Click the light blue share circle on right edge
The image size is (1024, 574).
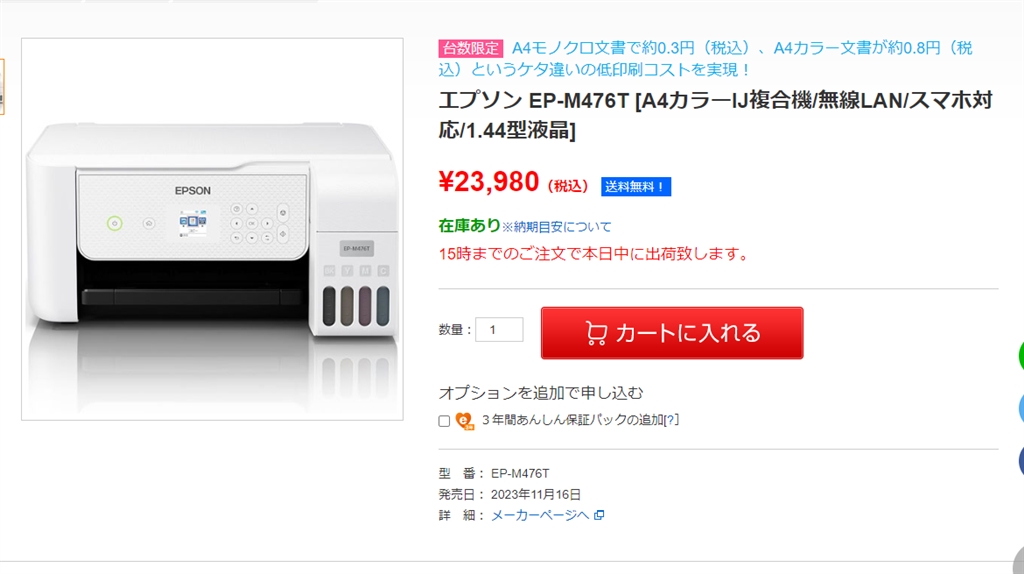tap(1021, 409)
